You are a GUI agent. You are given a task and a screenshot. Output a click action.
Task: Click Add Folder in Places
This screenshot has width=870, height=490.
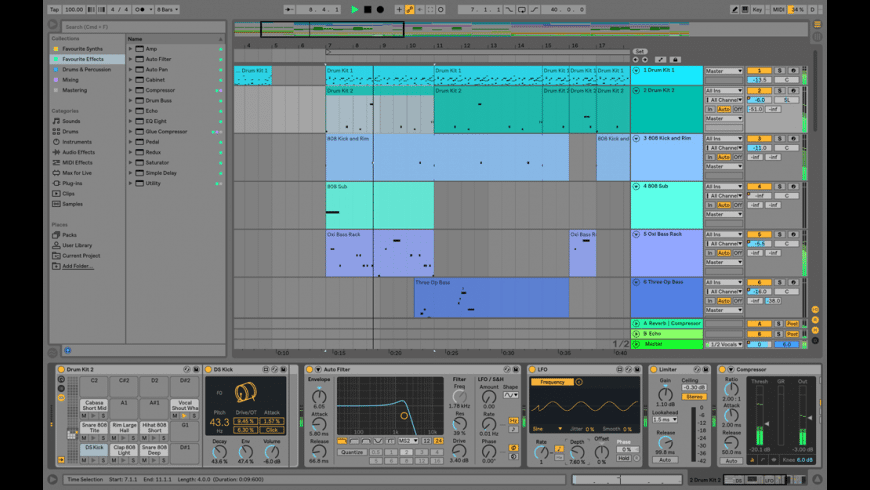[77, 266]
